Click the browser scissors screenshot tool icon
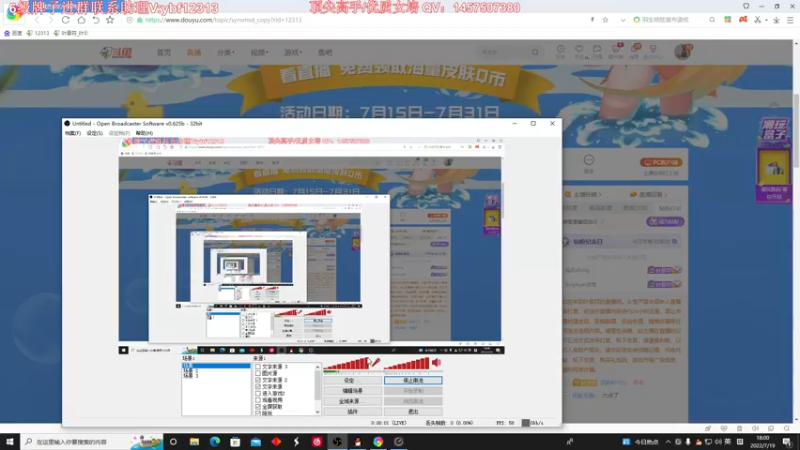 758,20
